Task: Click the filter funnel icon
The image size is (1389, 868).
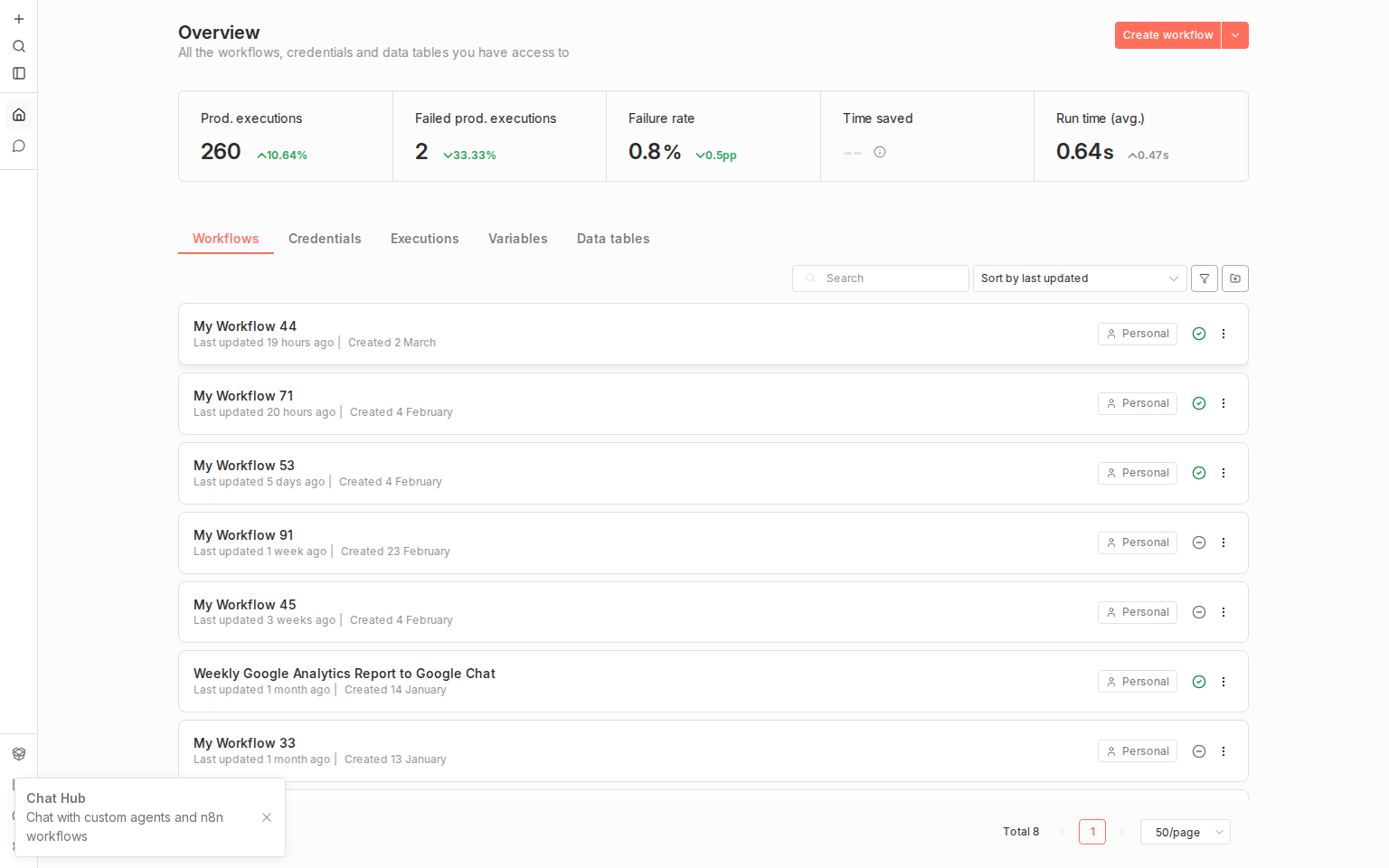Action: (1205, 278)
